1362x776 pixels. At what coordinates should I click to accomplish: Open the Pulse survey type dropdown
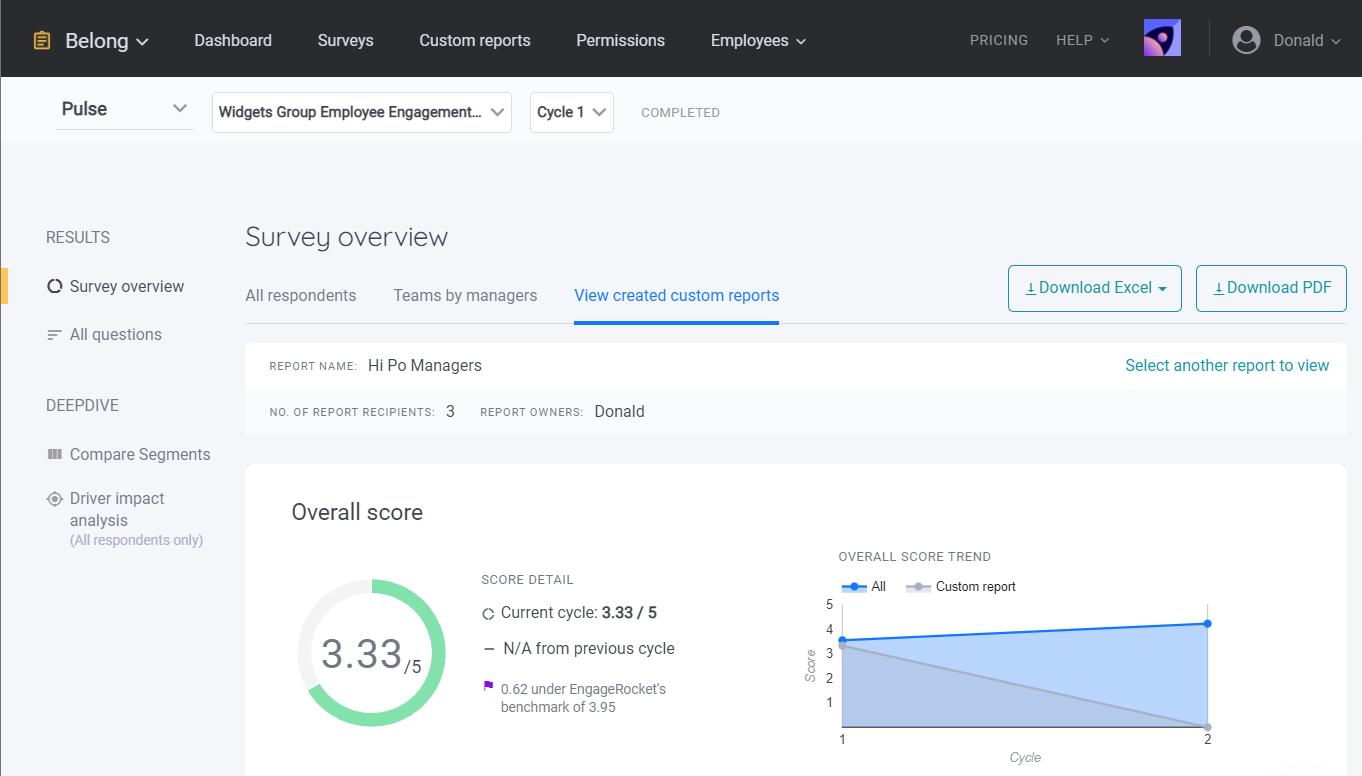[x=125, y=109]
